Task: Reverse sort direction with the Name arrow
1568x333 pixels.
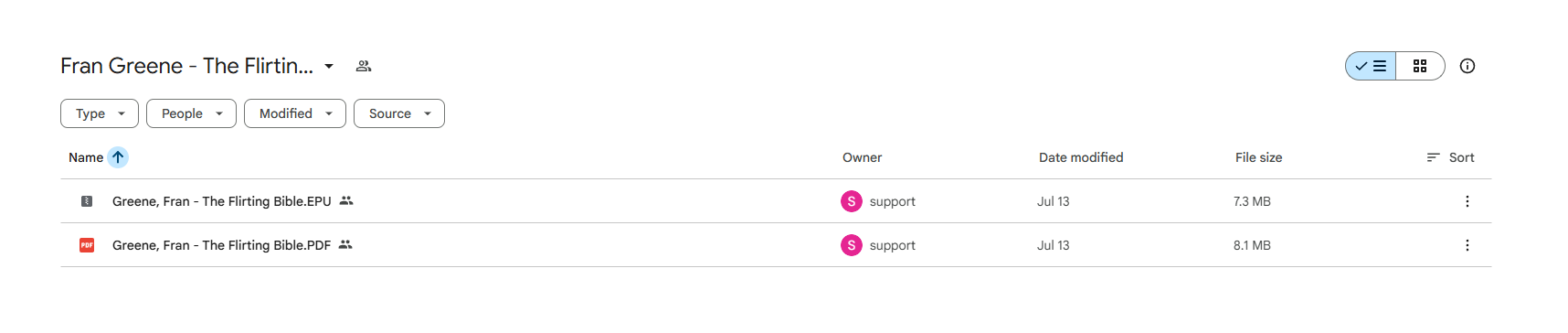Action: point(118,157)
